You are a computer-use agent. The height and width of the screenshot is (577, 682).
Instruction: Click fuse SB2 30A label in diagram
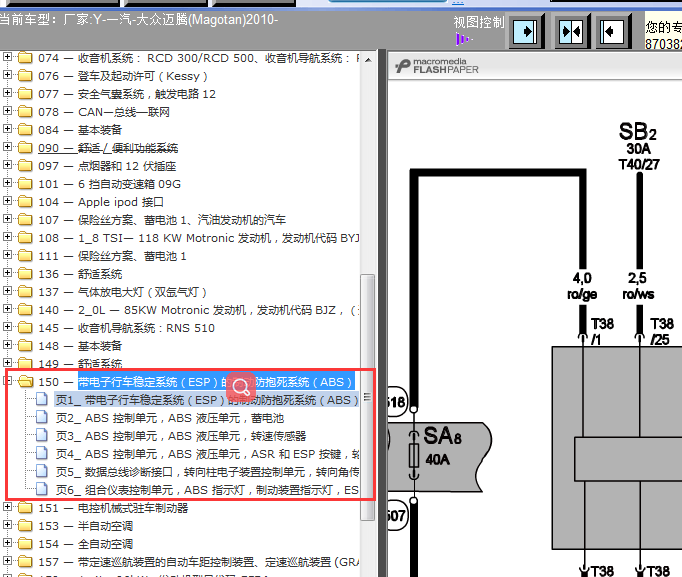tap(639, 147)
